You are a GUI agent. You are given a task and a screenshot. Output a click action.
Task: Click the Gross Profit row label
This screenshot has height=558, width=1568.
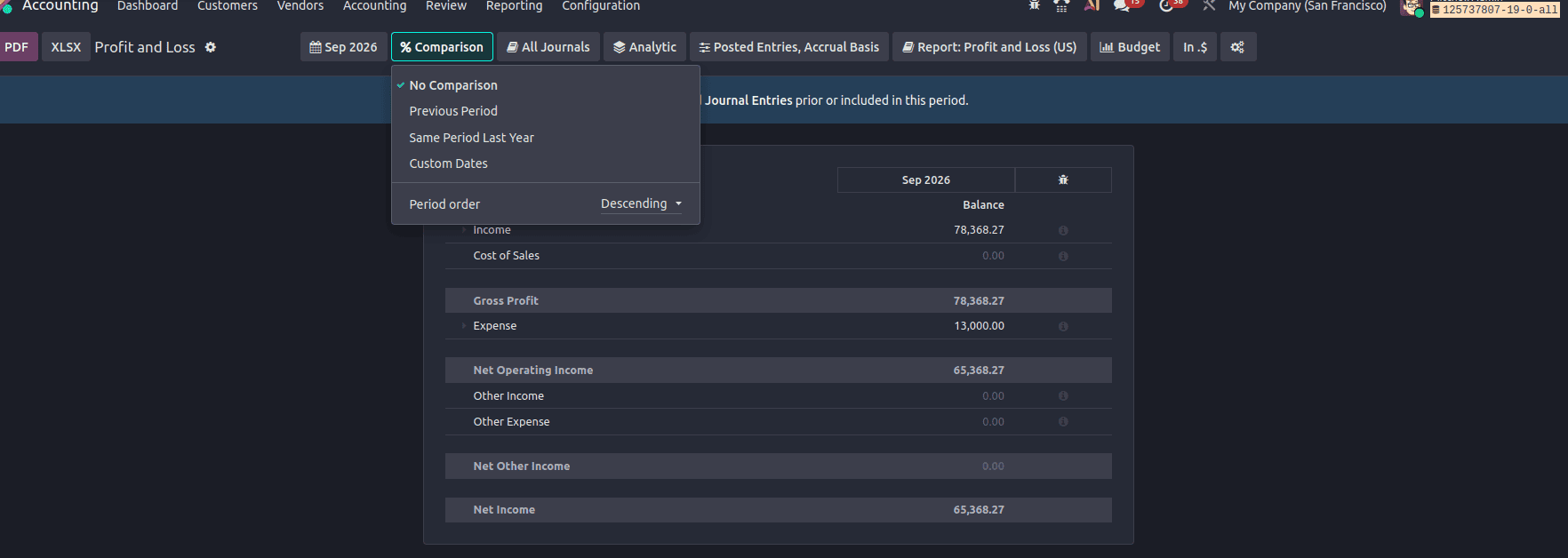[506, 301]
